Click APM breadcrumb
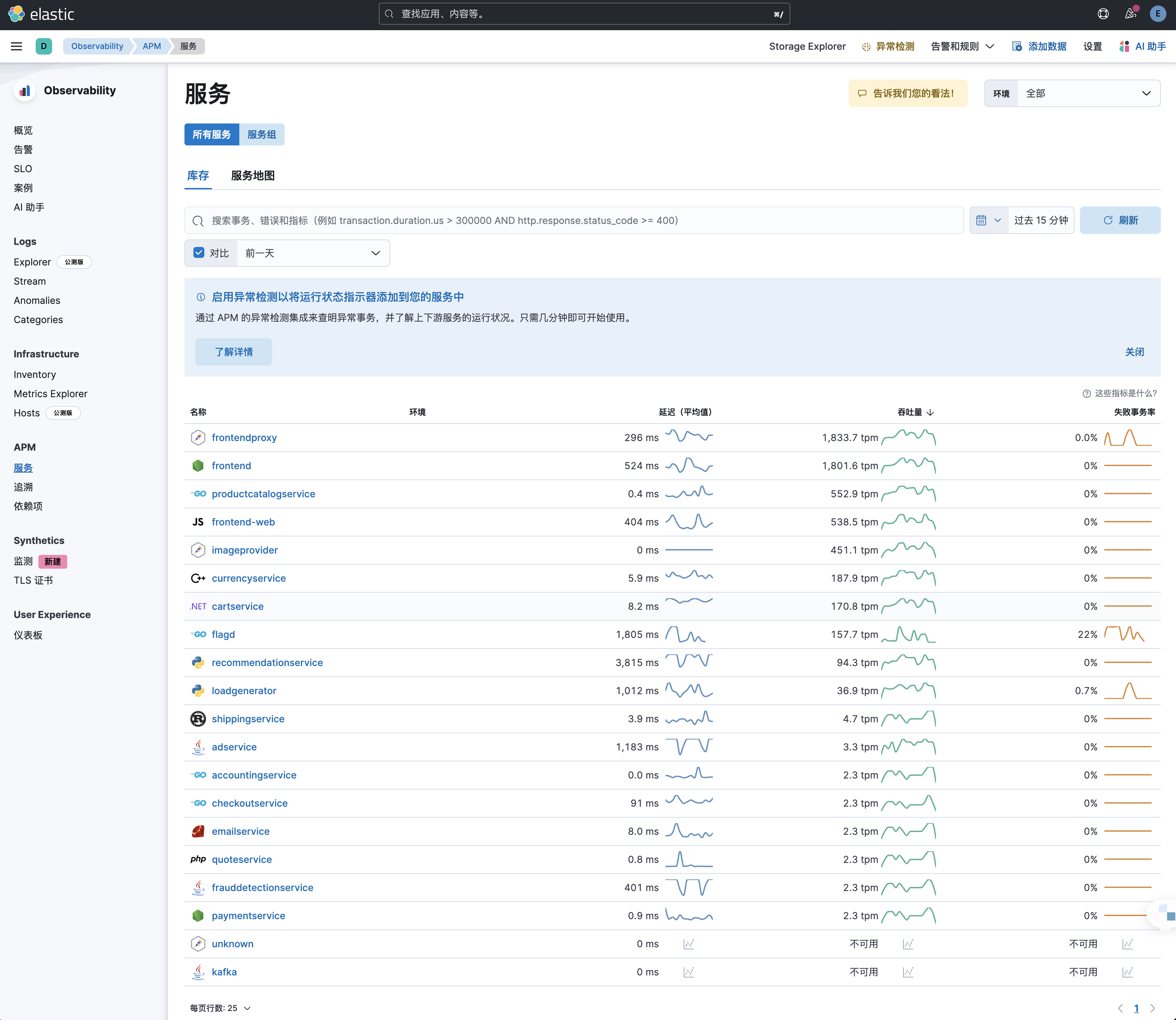The height and width of the screenshot is (1020, 1176). coord(152,46)
